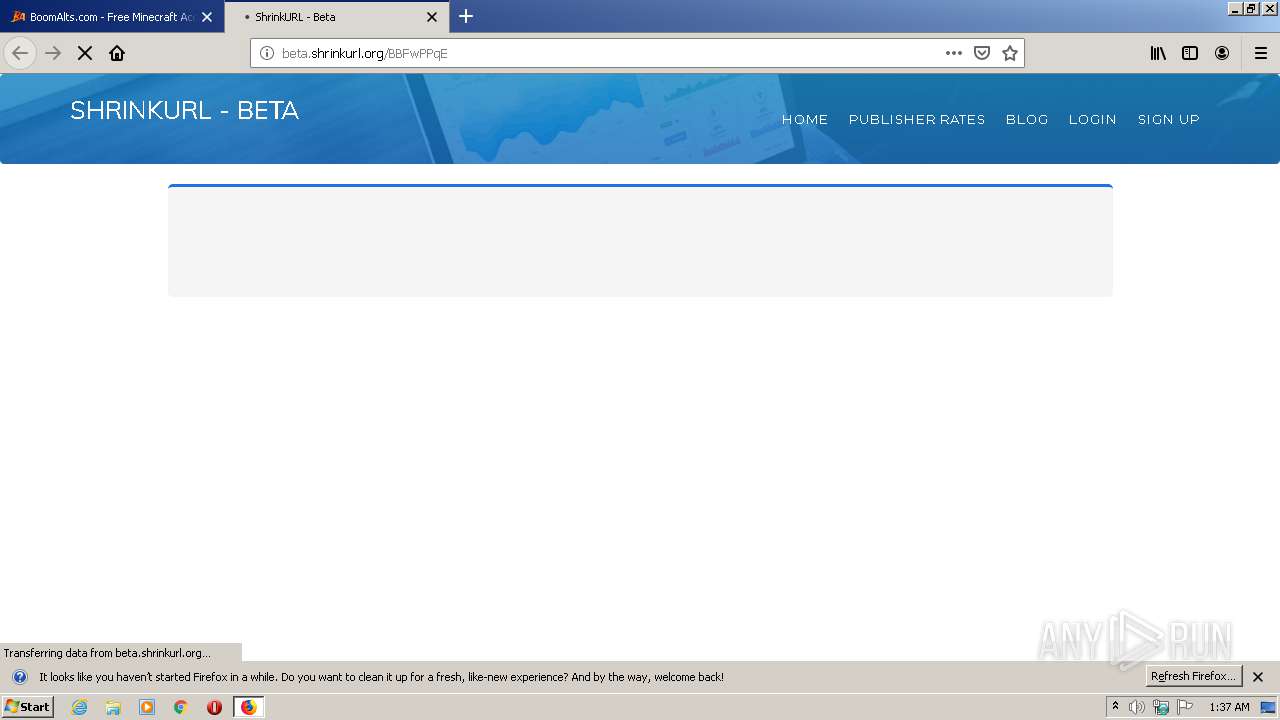Viewport: 1280px width, 720px height.
Task: Open page actions three-dot menu
Action: coord(954,53)
